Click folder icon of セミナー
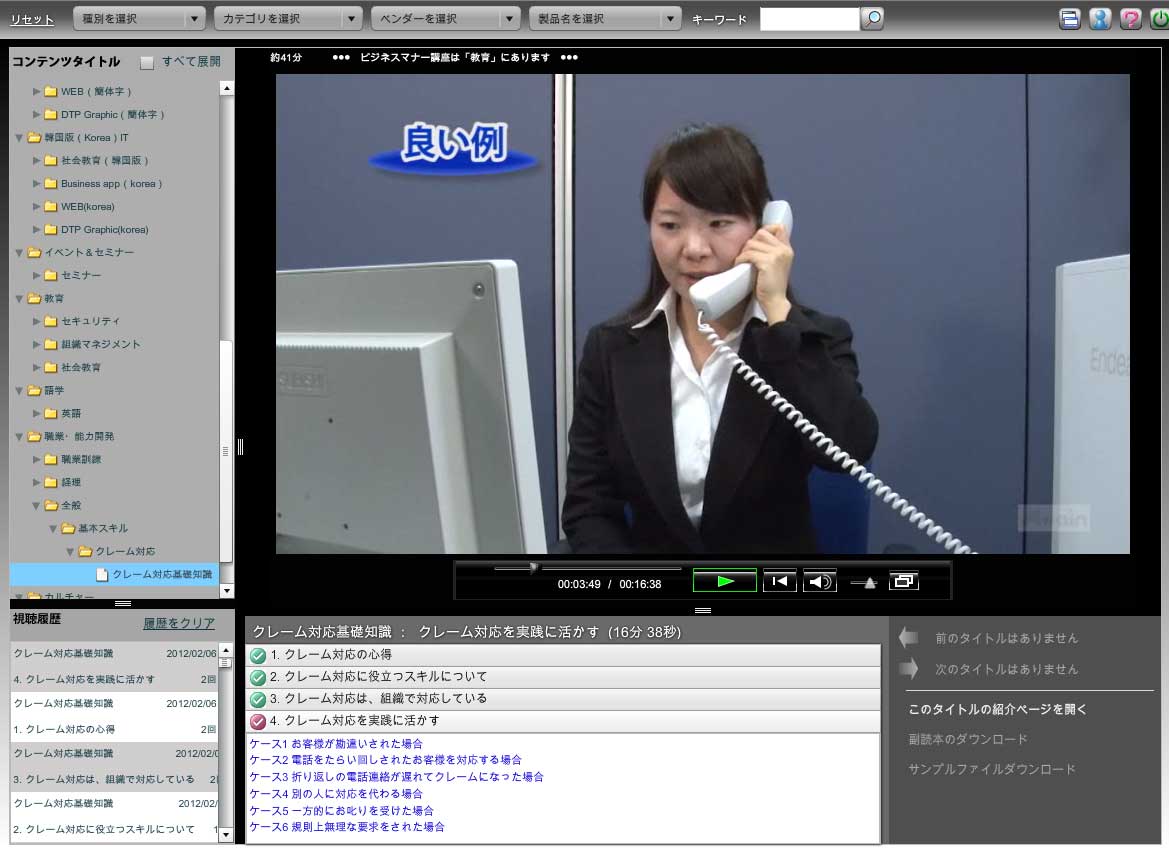The width and height of the screenshot is (1169, 850). point(51,275)
